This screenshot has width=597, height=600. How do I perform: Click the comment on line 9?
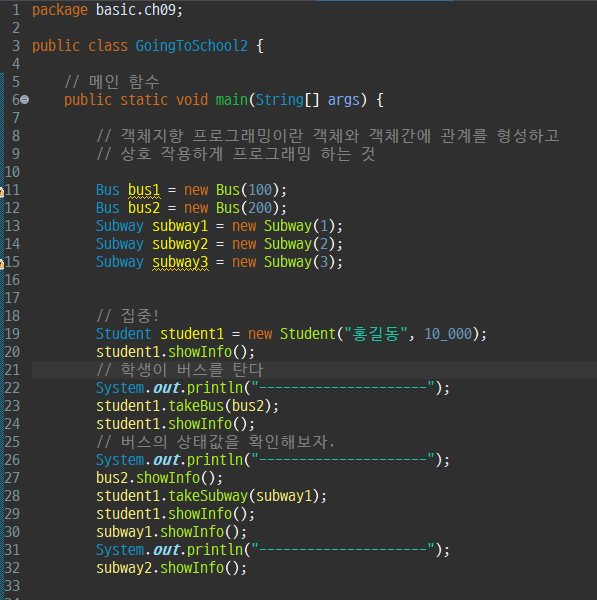point(235,154)
